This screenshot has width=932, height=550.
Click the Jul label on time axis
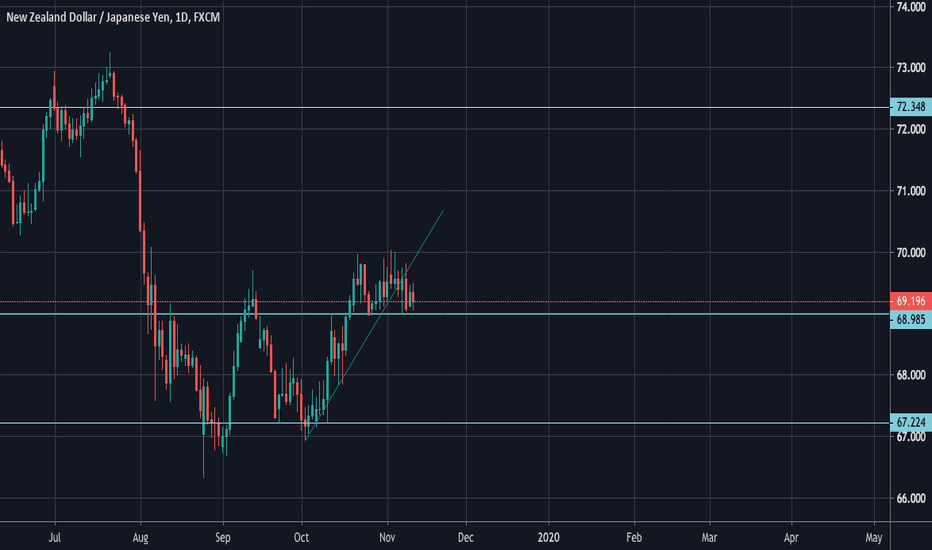[55, 538]
